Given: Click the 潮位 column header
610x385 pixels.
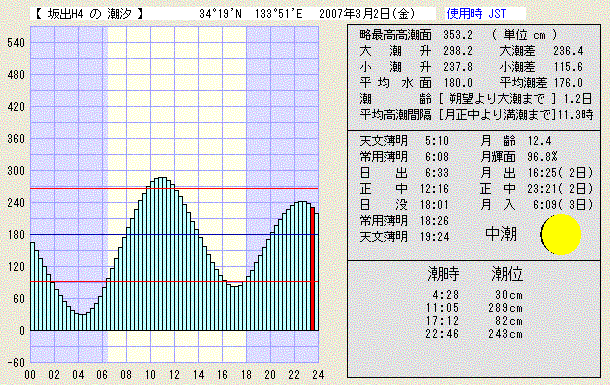Looking at the screenshot, I should 507,274.
